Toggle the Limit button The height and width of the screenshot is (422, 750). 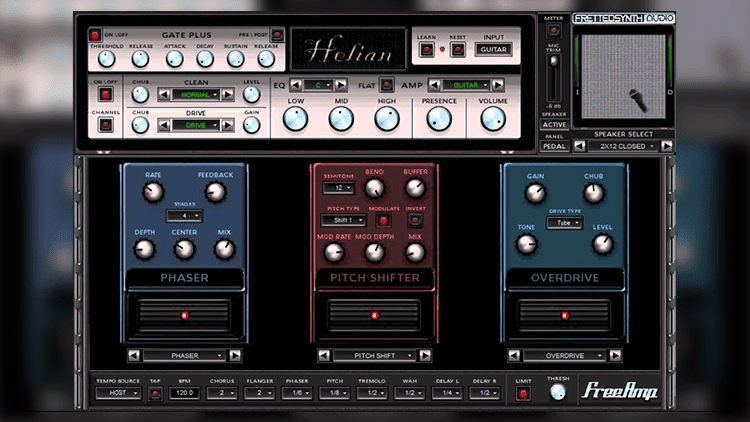tap(523, 394)
